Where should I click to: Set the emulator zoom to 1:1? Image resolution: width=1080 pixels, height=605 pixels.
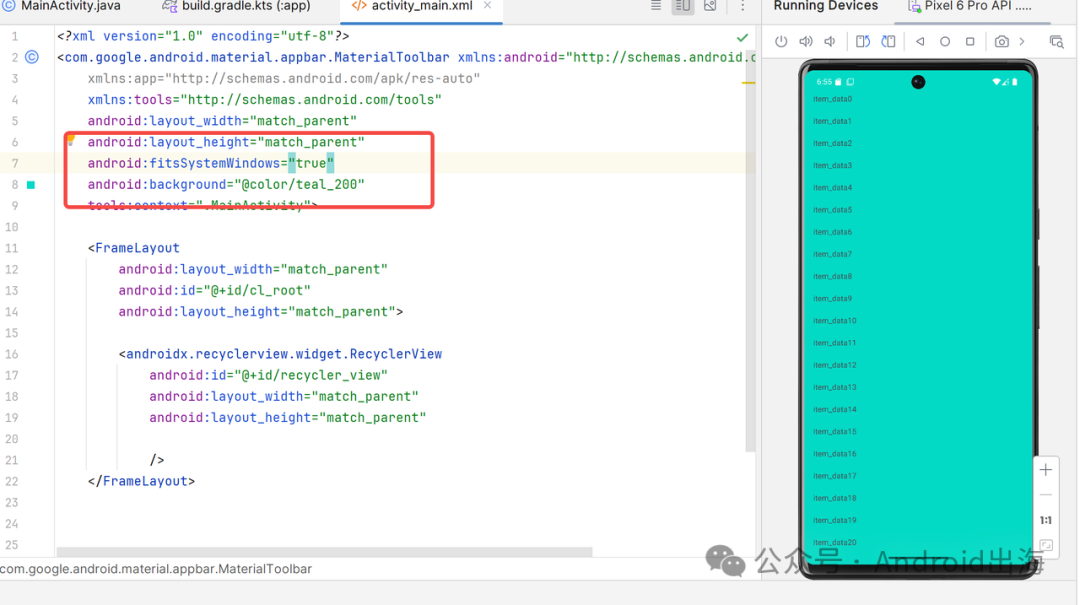click(1046, 520)
